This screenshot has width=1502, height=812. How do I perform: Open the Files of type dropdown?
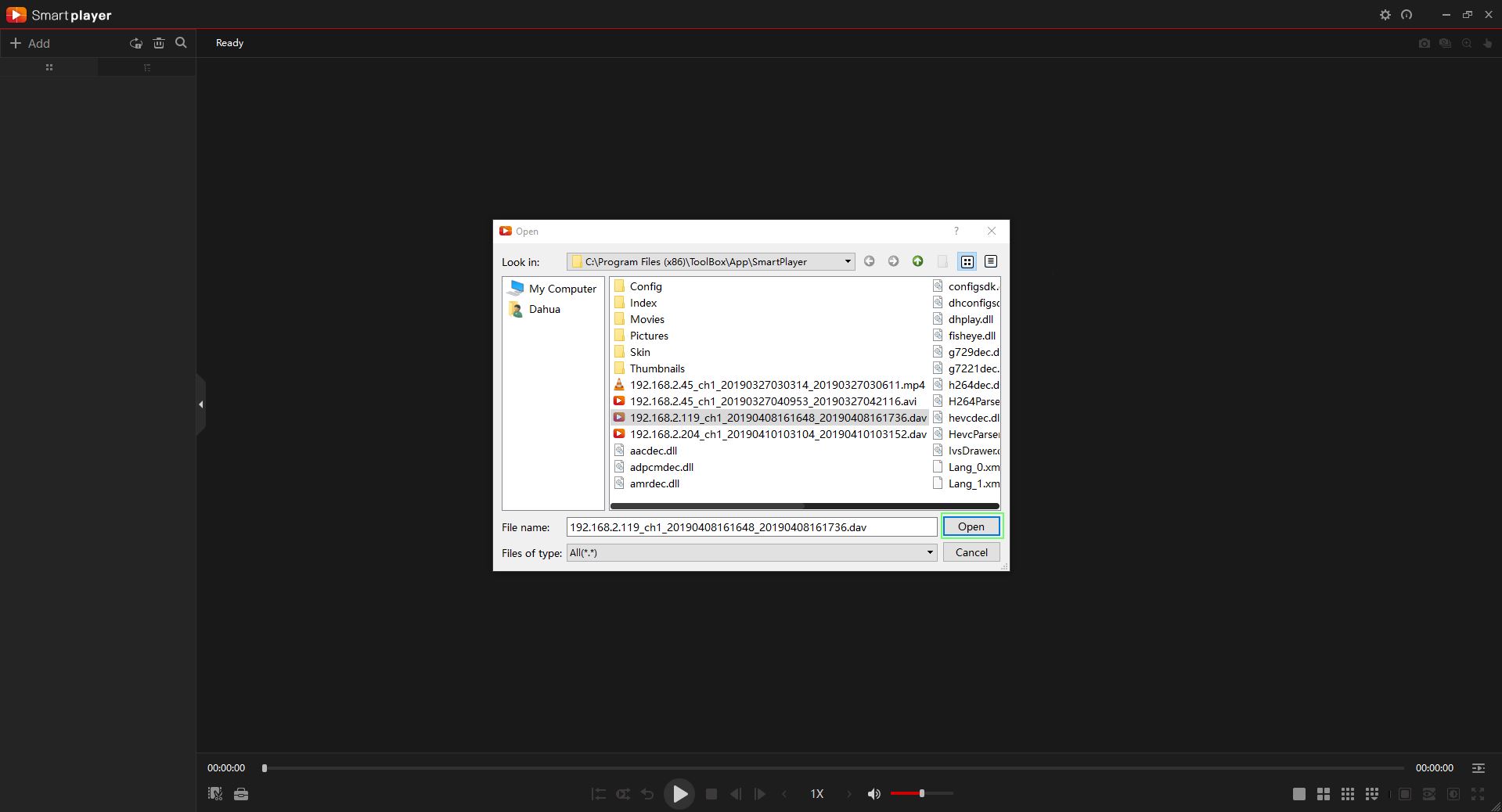click(x=929, y=553)
